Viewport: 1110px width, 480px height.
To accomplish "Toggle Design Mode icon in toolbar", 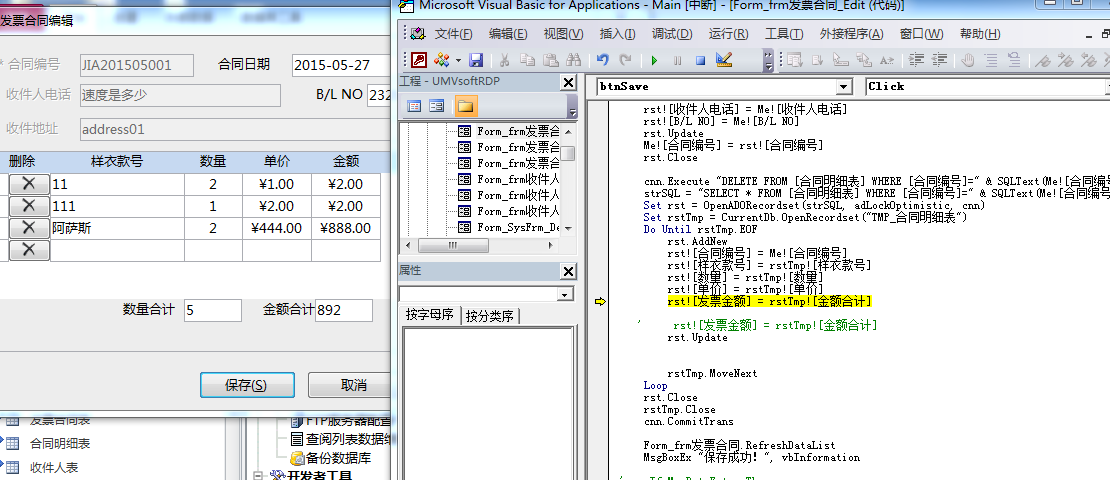I will coord(724,61).
